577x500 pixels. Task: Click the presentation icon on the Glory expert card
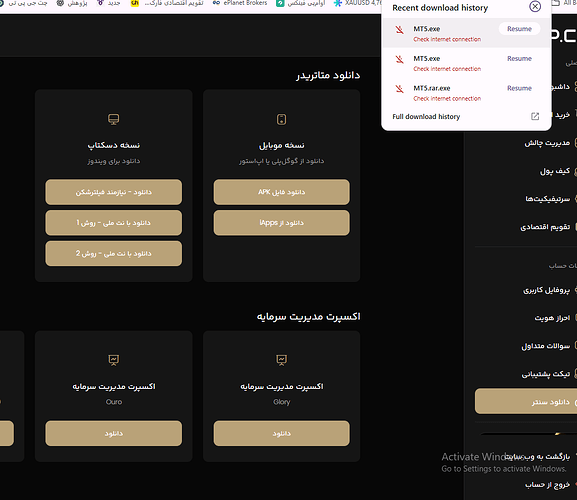click(x=282, y=360)
